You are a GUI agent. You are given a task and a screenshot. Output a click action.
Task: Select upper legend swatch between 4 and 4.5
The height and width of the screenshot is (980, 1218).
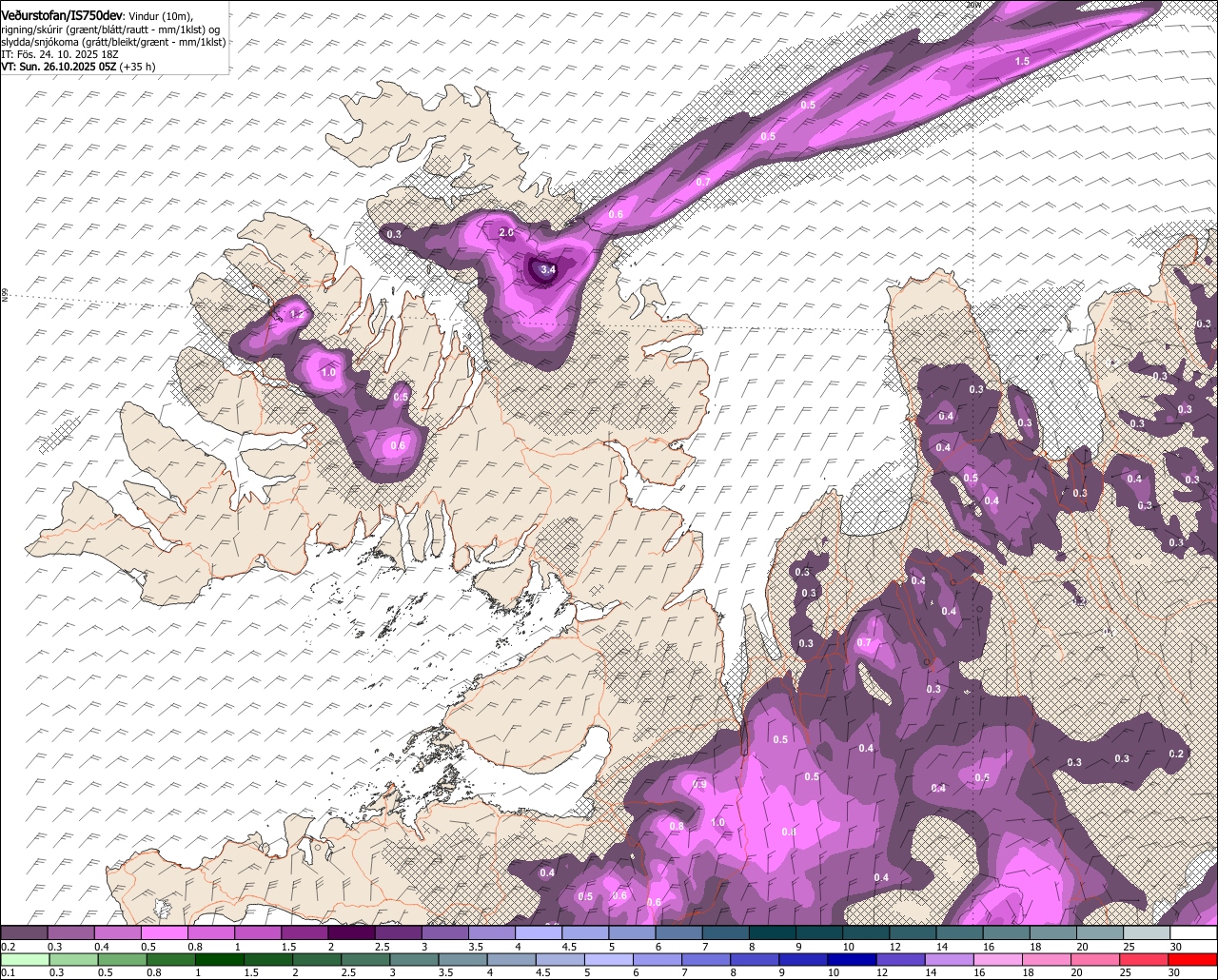539,933
